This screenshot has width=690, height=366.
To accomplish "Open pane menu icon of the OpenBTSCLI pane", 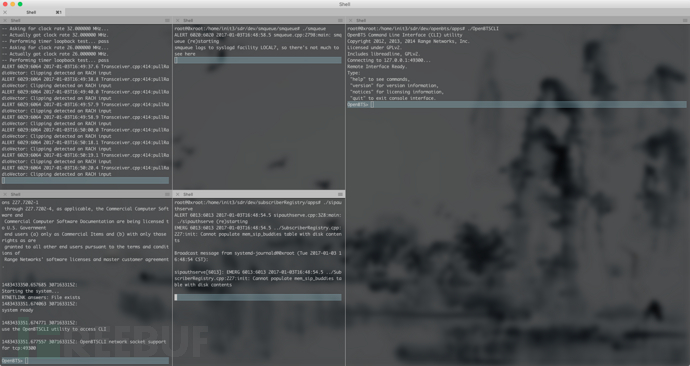I will (685, 21).
